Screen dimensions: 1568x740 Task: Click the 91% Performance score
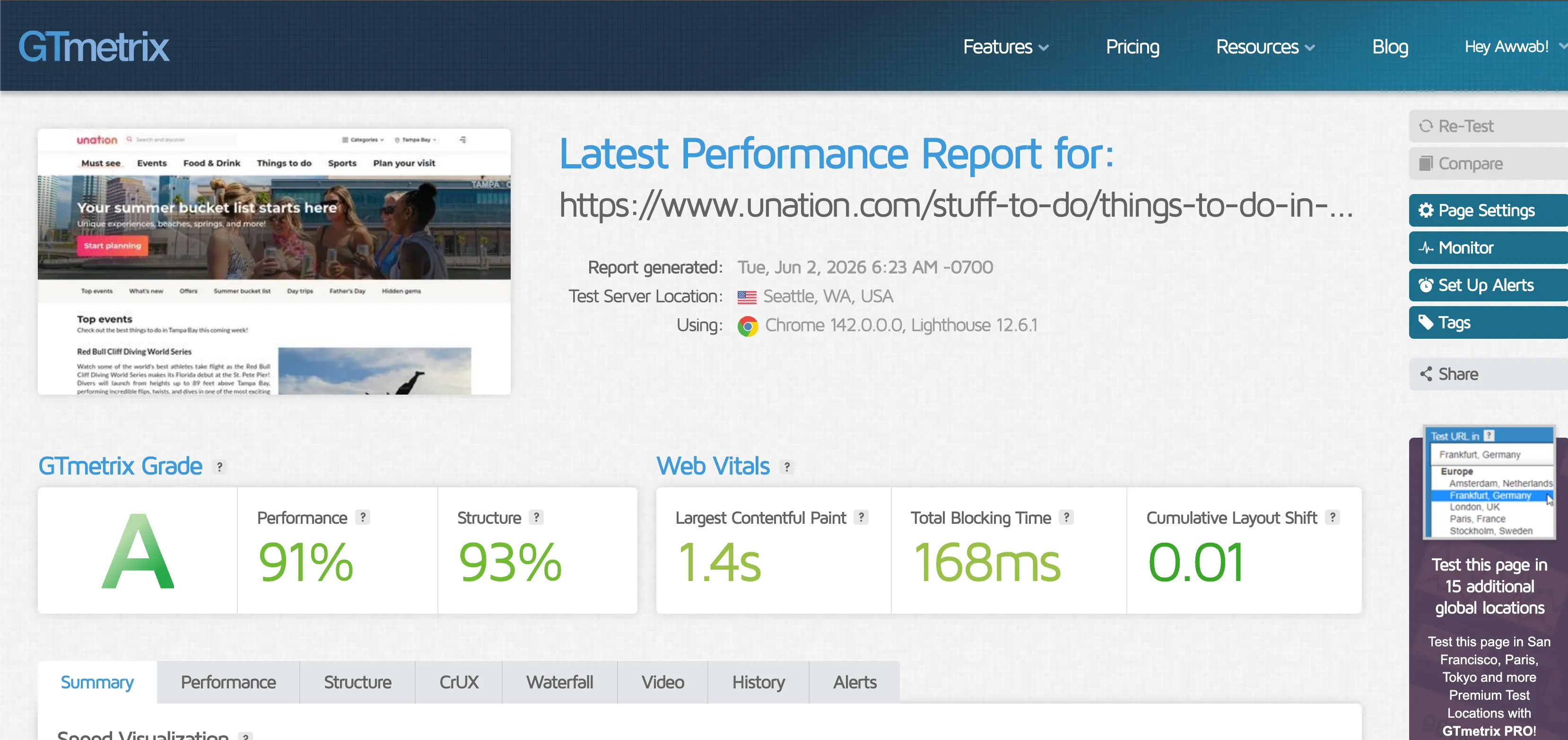coord(305,563)
